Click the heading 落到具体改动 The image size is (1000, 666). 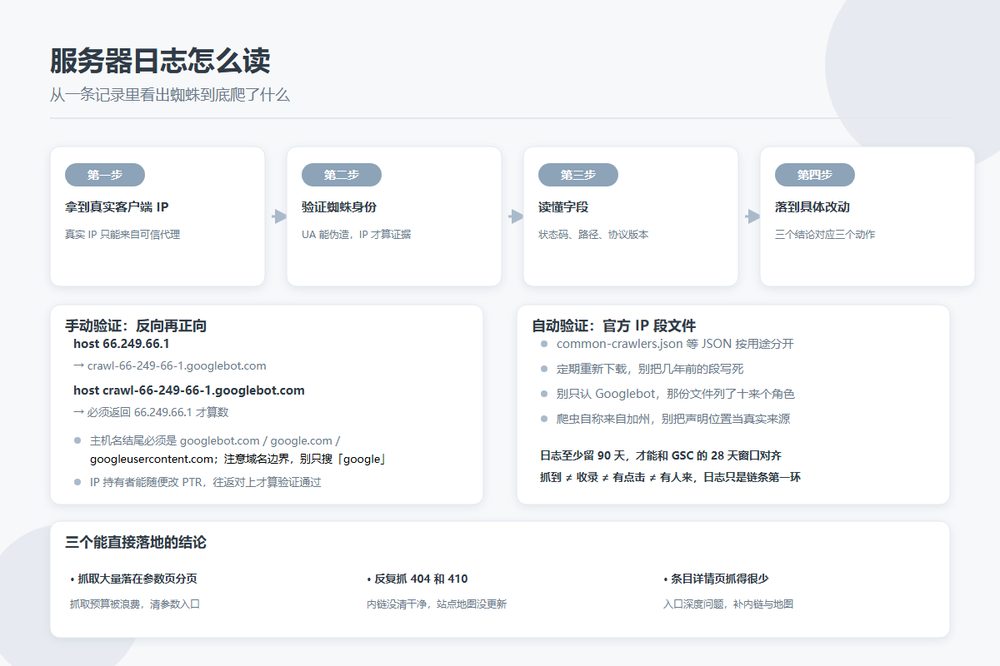812,207
